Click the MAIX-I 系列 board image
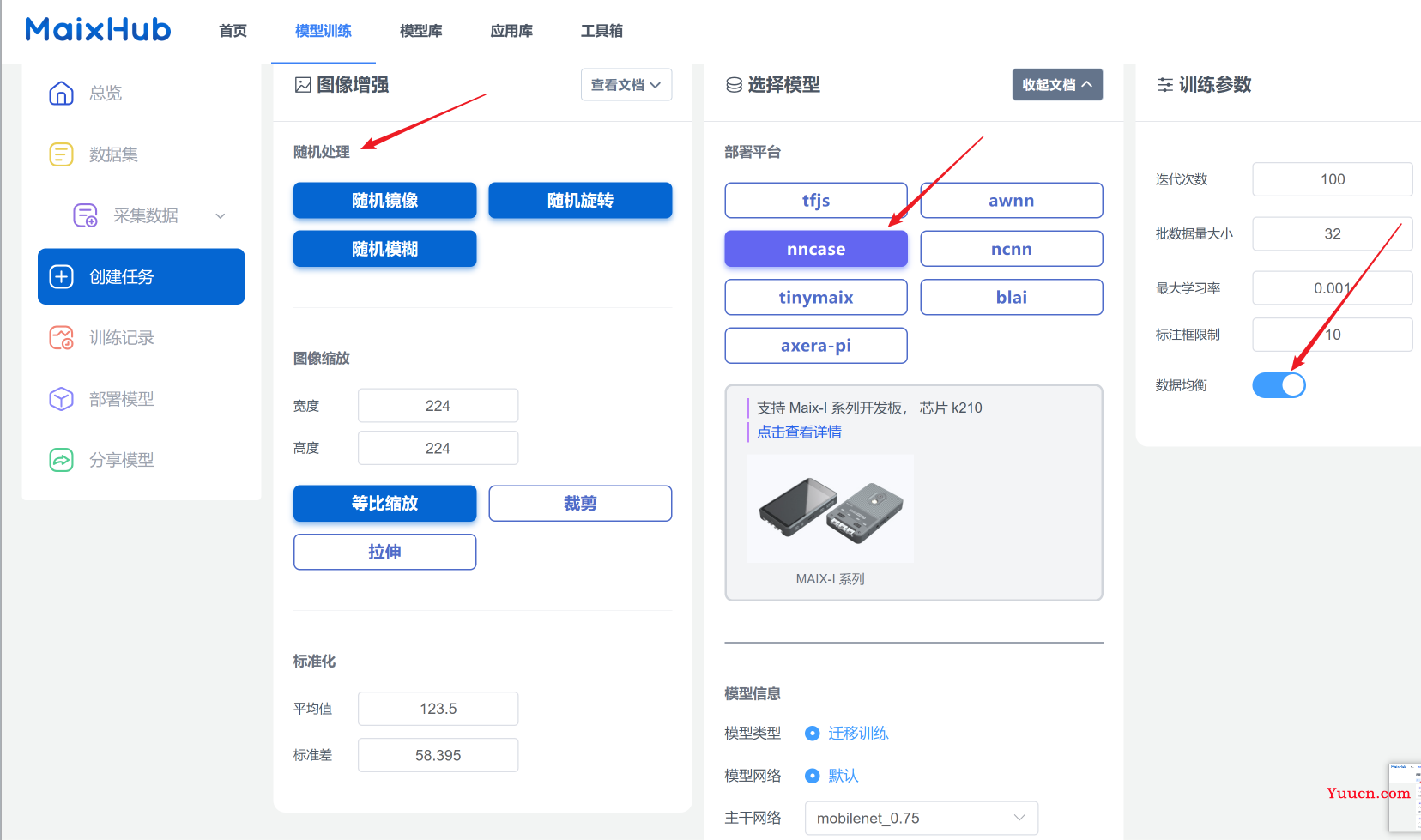 point(831,509)
